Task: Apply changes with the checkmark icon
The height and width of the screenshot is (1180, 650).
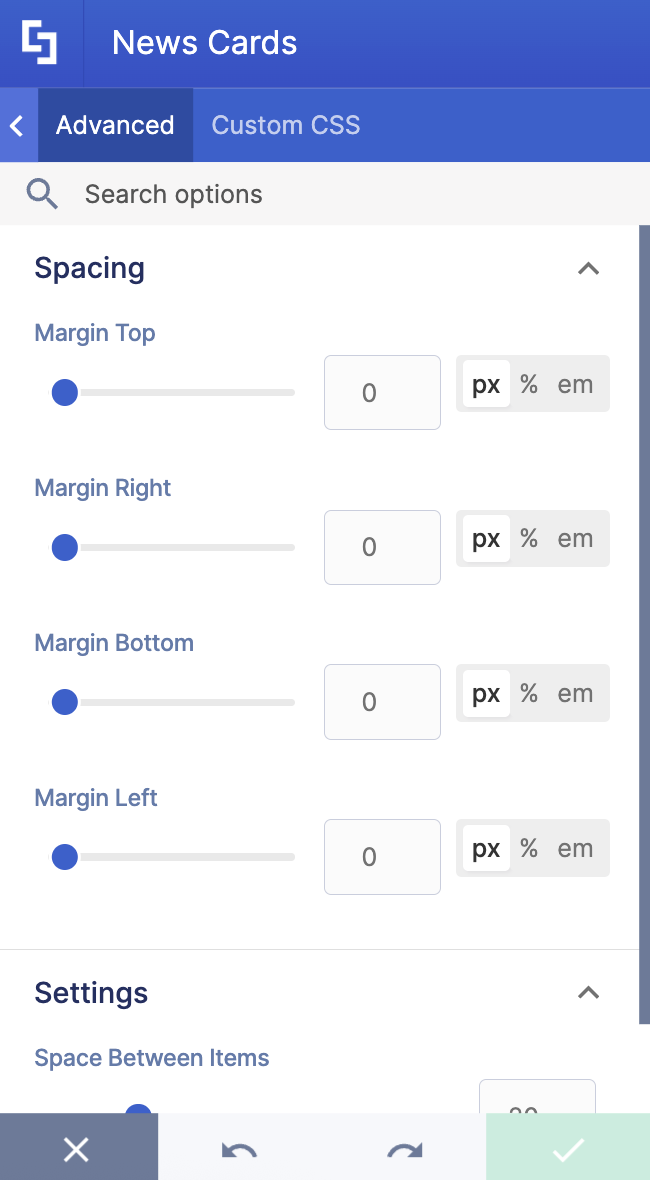Action: [568, 1150]
